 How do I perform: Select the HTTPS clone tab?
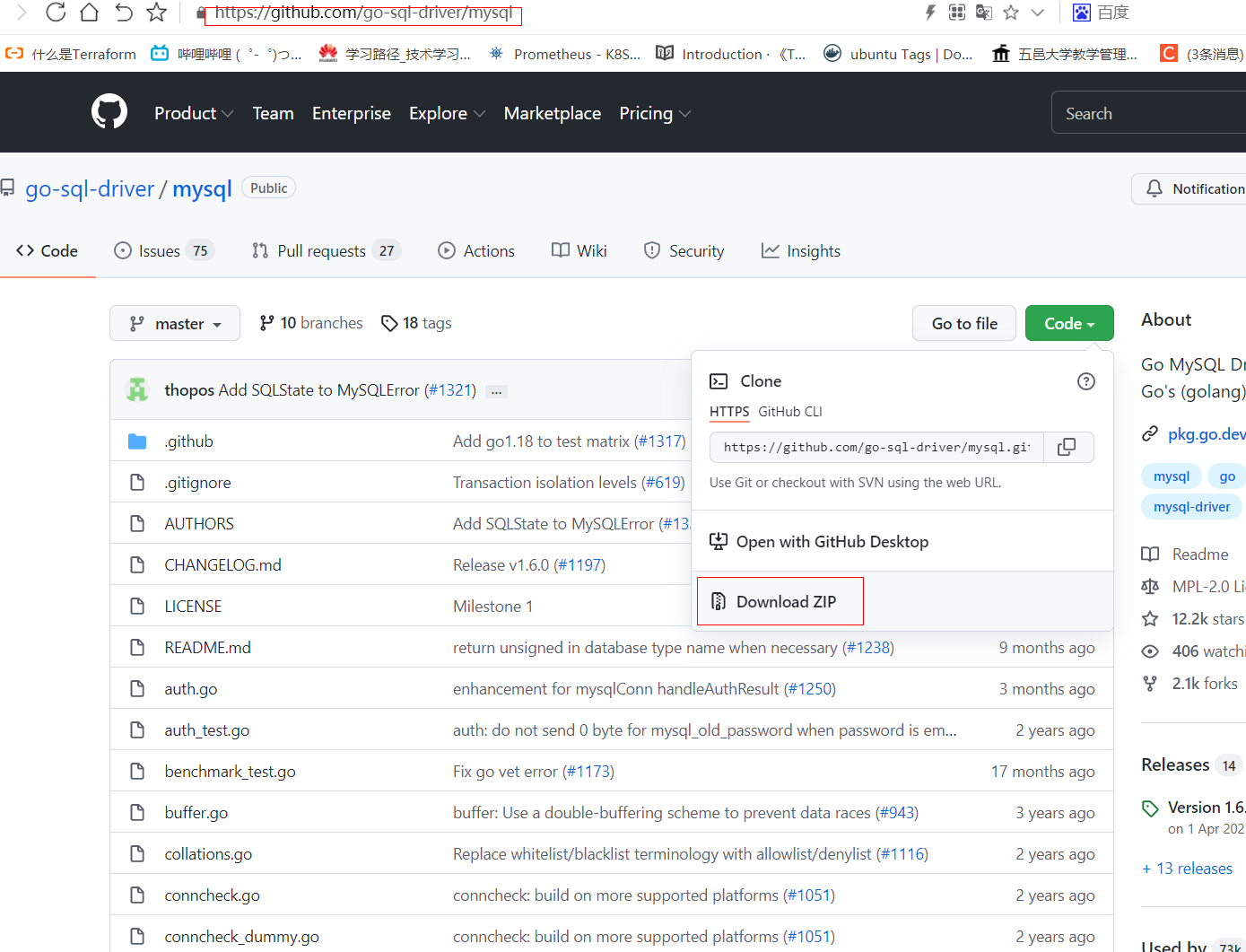(x=729, y=412)
